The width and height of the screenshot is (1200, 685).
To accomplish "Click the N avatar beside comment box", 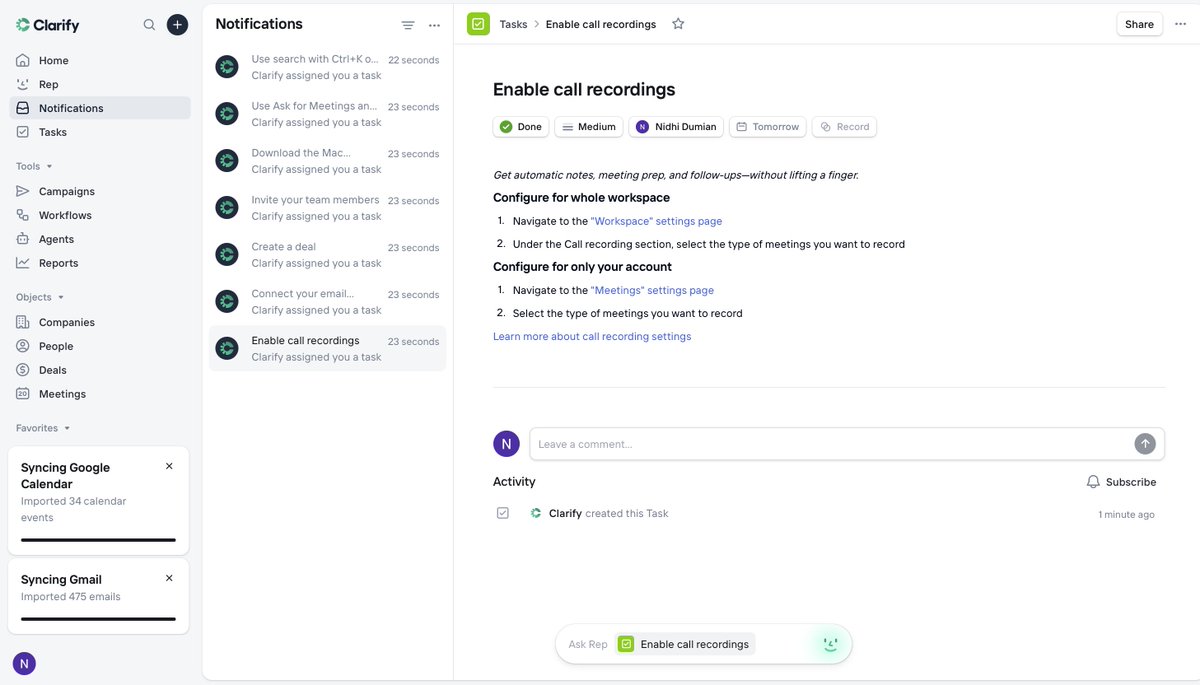I will click(507, 444).
